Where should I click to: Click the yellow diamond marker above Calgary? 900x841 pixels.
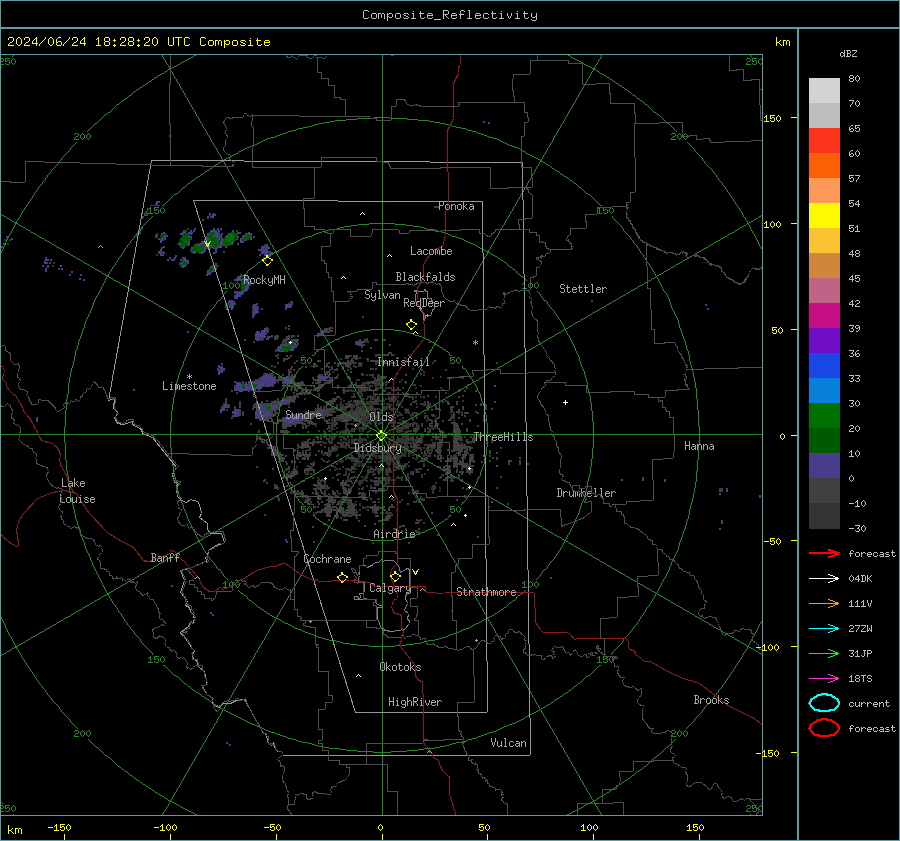(x=395, y=576)
